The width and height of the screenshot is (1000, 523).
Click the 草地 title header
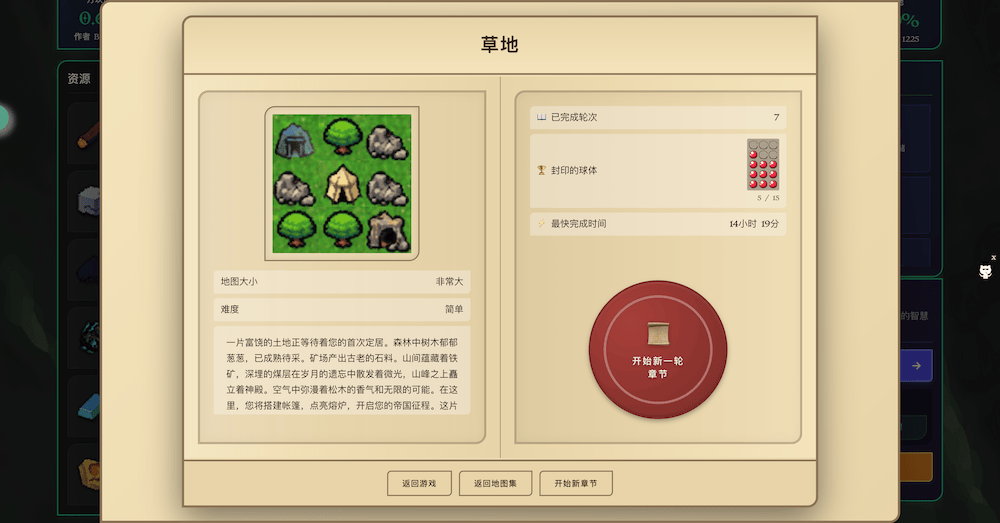pyautogui.click(x=500, y=45)
